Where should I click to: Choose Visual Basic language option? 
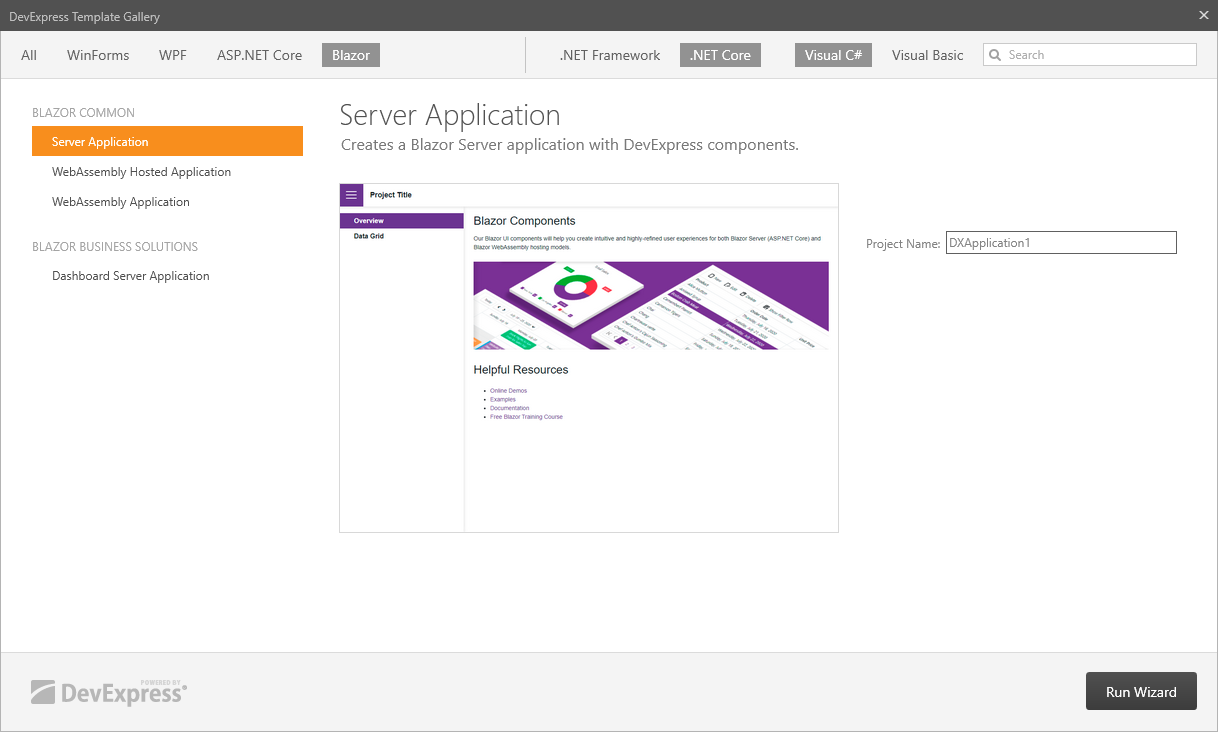928,55
